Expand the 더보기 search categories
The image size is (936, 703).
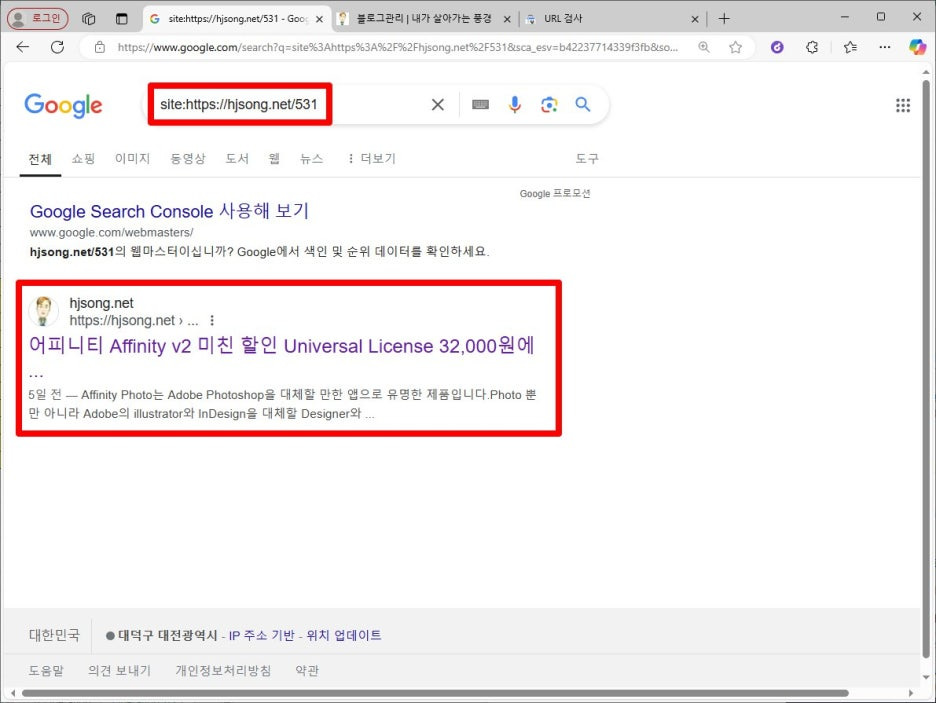(x=371, y=159)
